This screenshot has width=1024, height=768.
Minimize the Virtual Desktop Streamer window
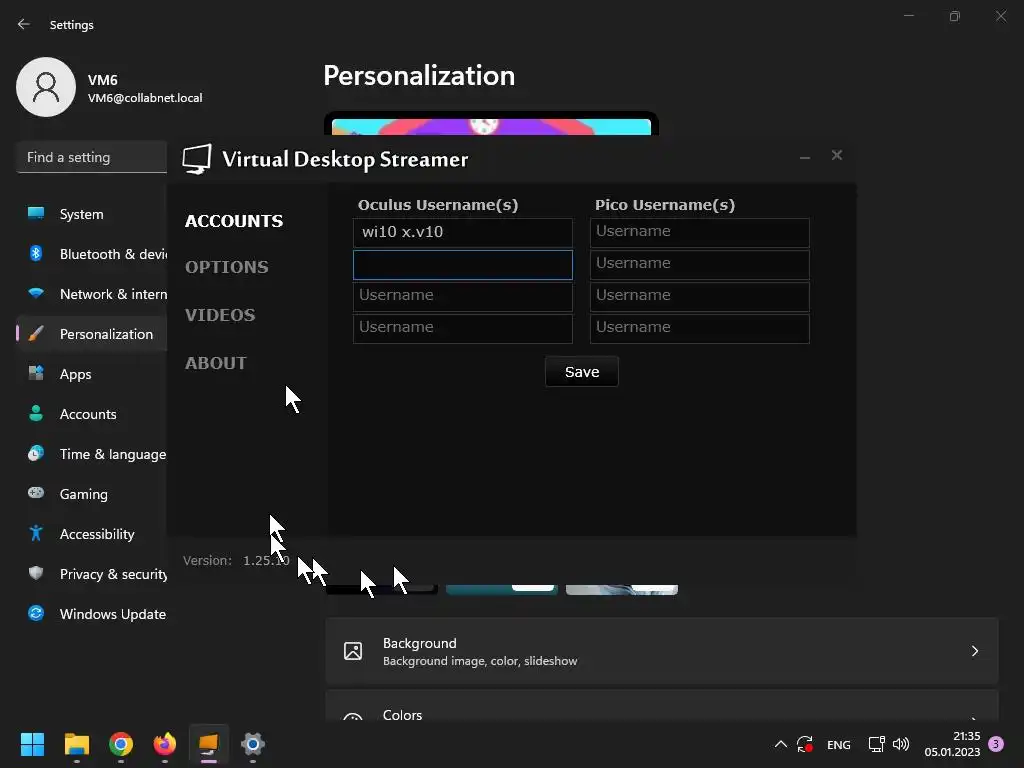(x=805, y=157)
